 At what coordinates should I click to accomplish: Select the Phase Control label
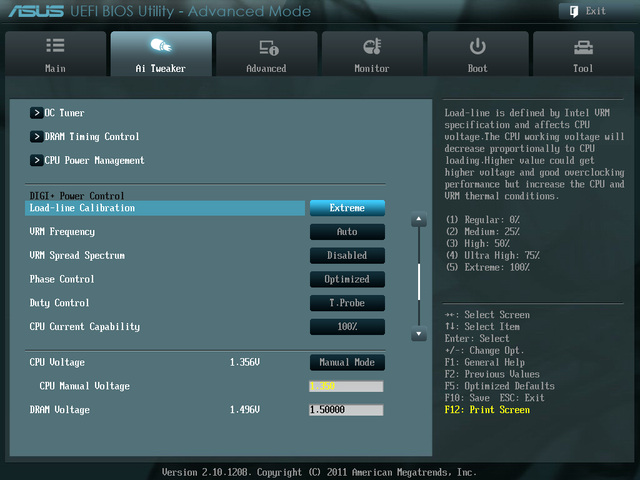pyautogui.click(x=62, y=279)
